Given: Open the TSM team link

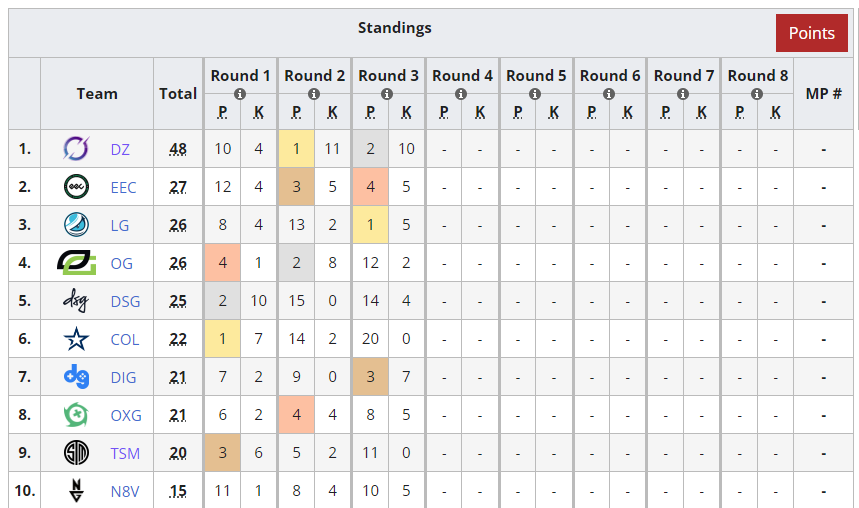Looking at the screenshot, I should (125, 454).
